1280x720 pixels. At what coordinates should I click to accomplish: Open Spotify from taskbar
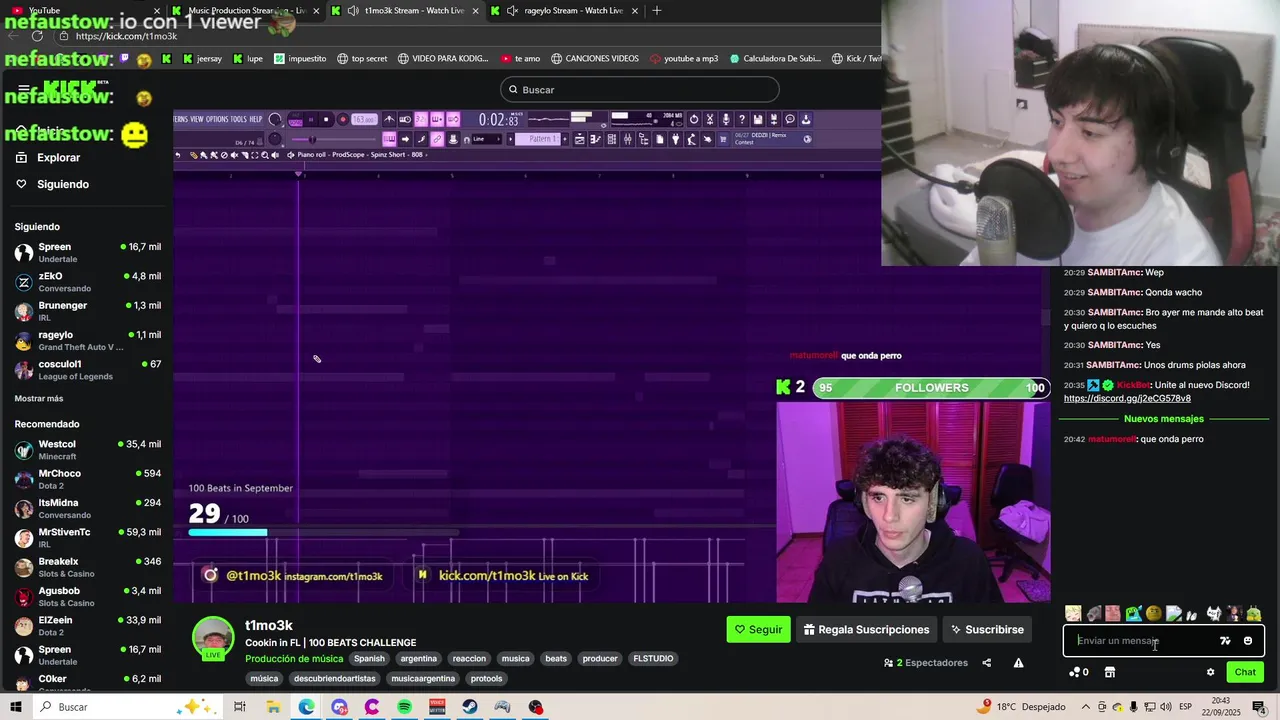click(x=404, y=707)
